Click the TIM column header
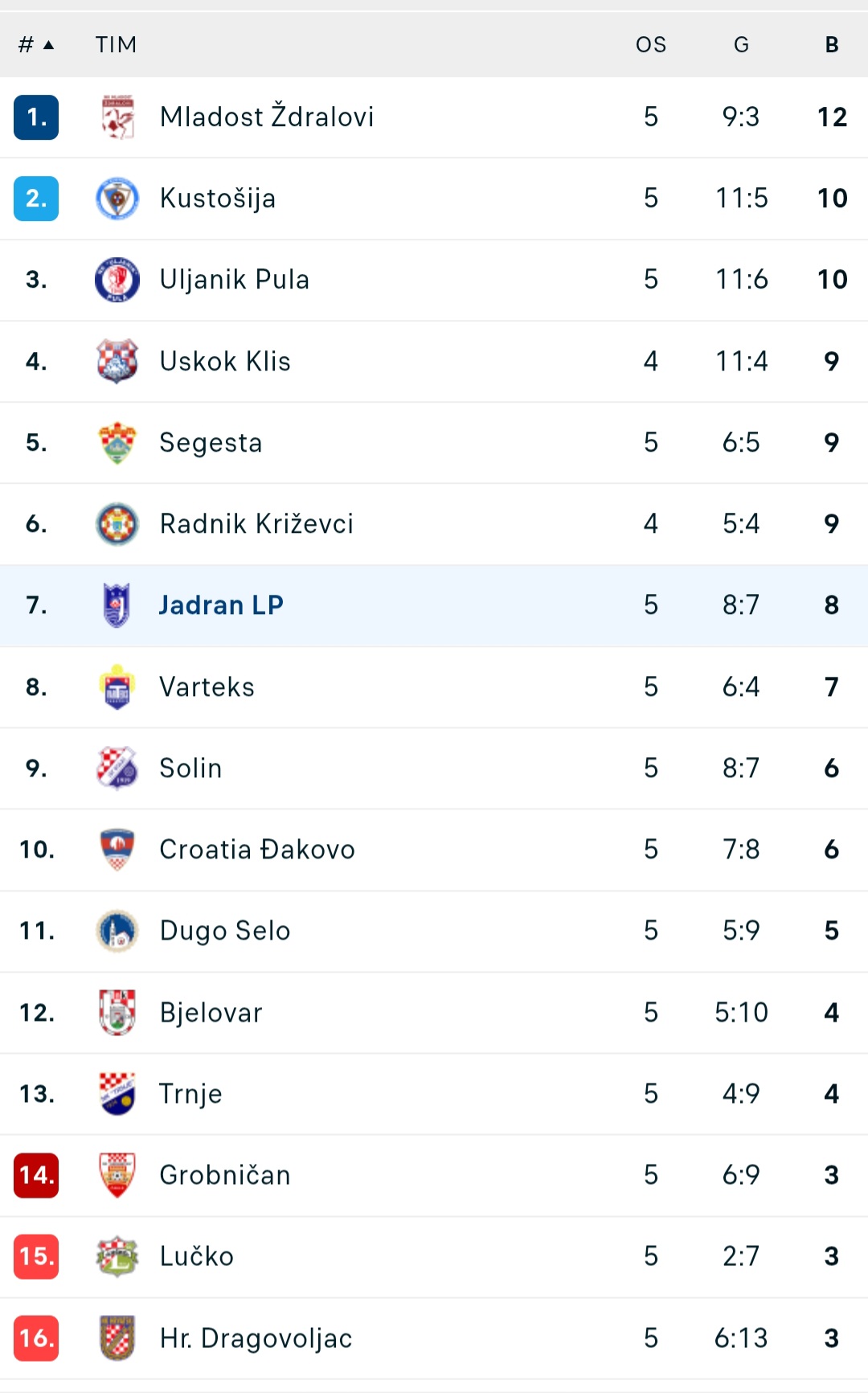The image size is (868, 1393). tap(117, 45)
